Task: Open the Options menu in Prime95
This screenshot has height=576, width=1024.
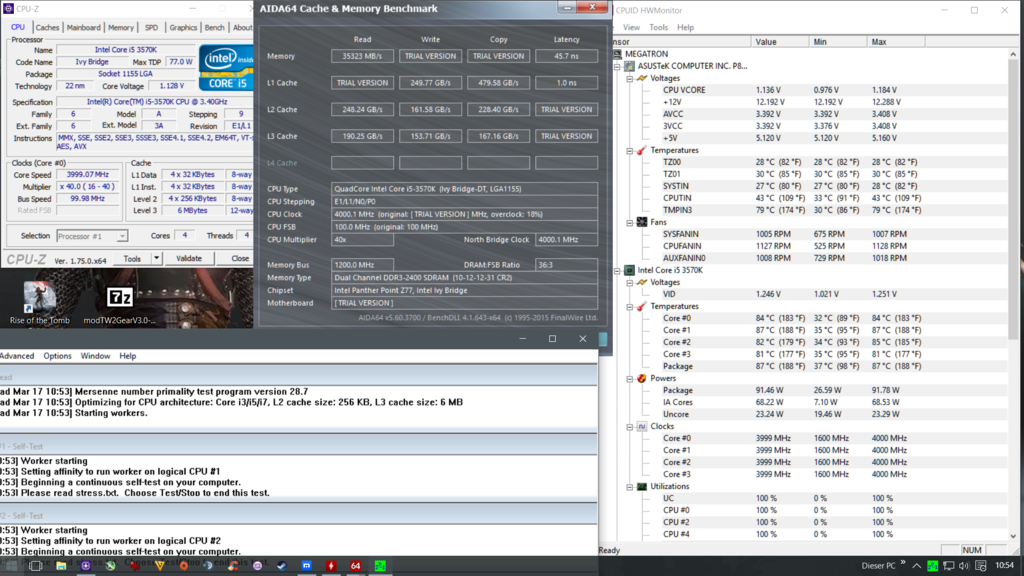Action: click(57, 356)
